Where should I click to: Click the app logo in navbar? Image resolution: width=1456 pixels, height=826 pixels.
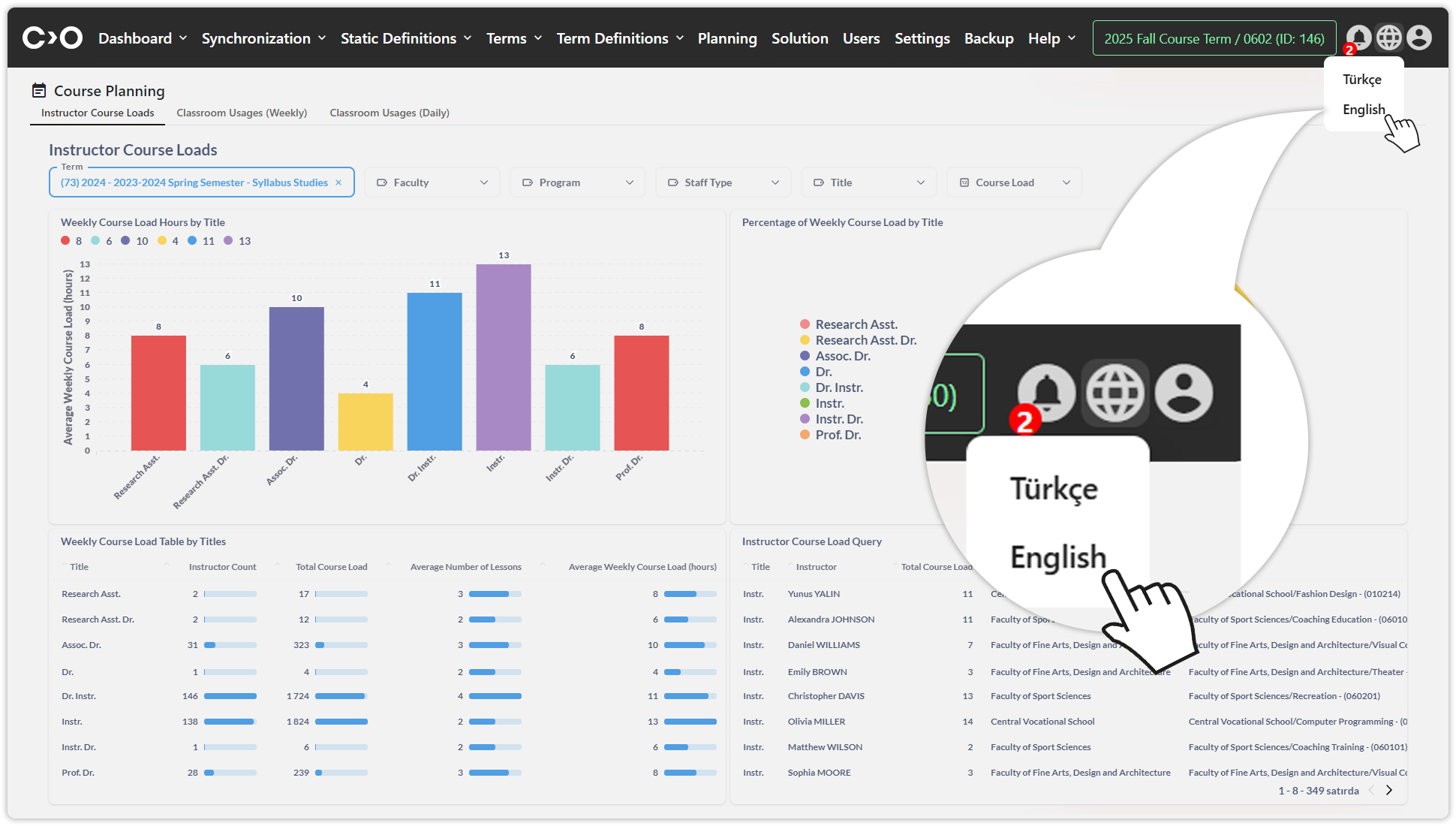pos(53,38)
